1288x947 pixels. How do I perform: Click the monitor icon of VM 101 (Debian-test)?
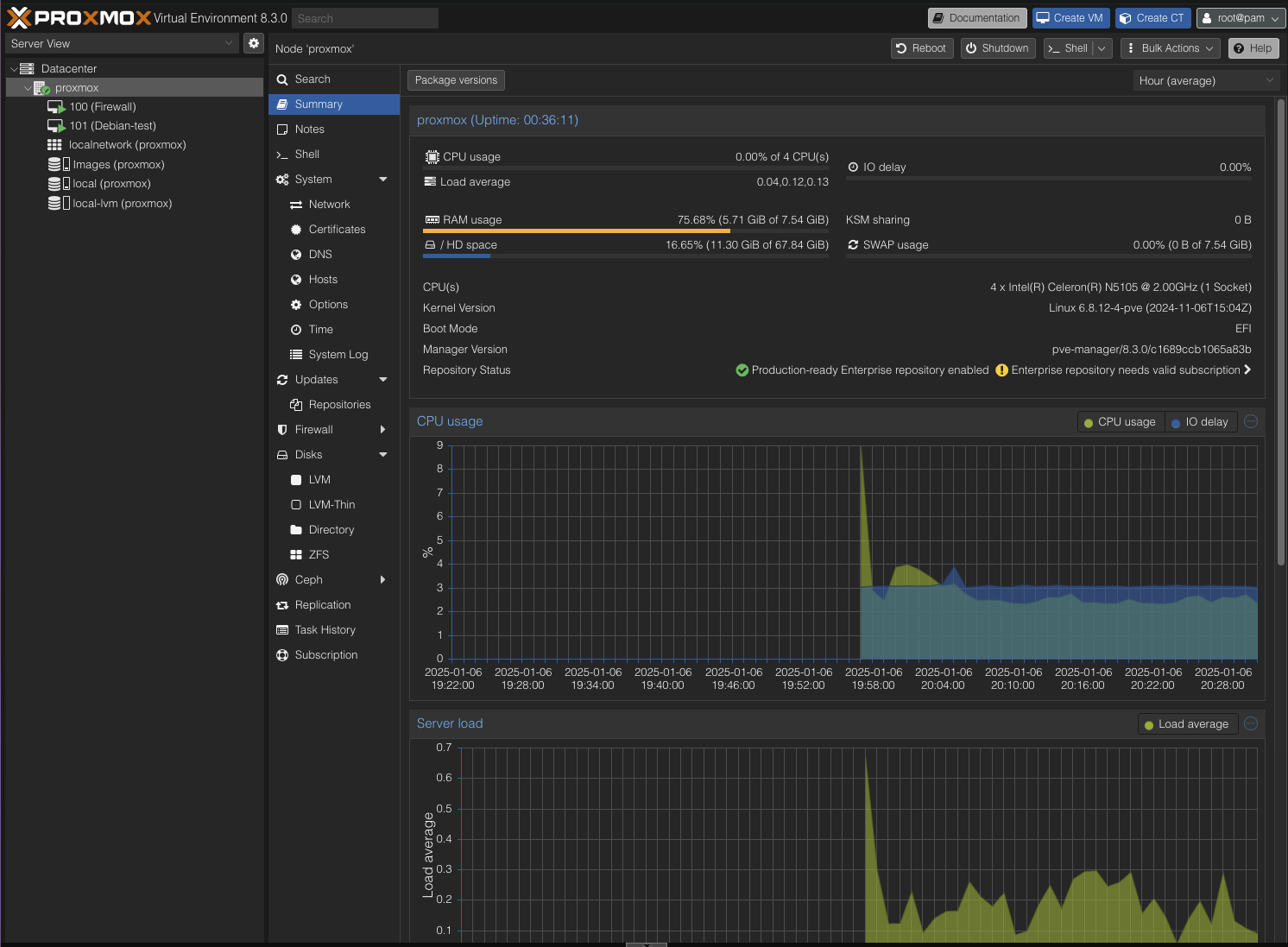click(x=56, y=126)
